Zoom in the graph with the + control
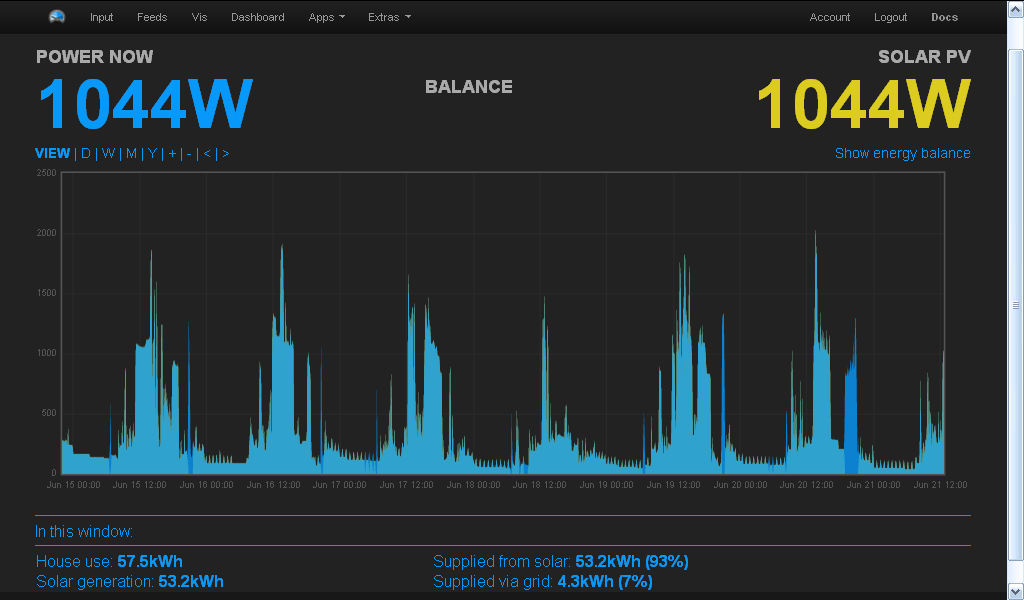Viewport: 1024px width, 600px height. [x=172, y=153]
